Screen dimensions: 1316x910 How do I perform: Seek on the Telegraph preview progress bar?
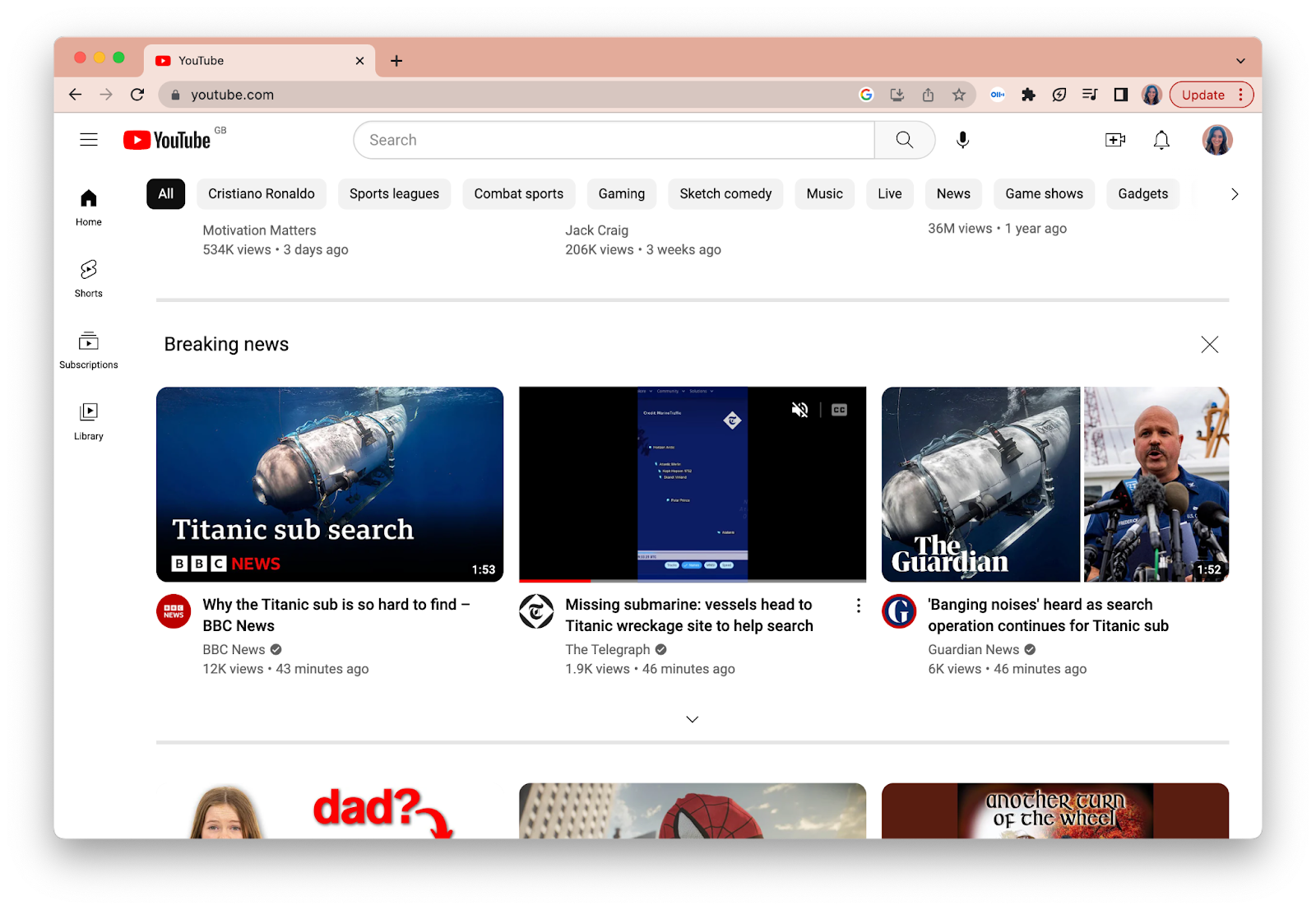(x=693, y=580)
